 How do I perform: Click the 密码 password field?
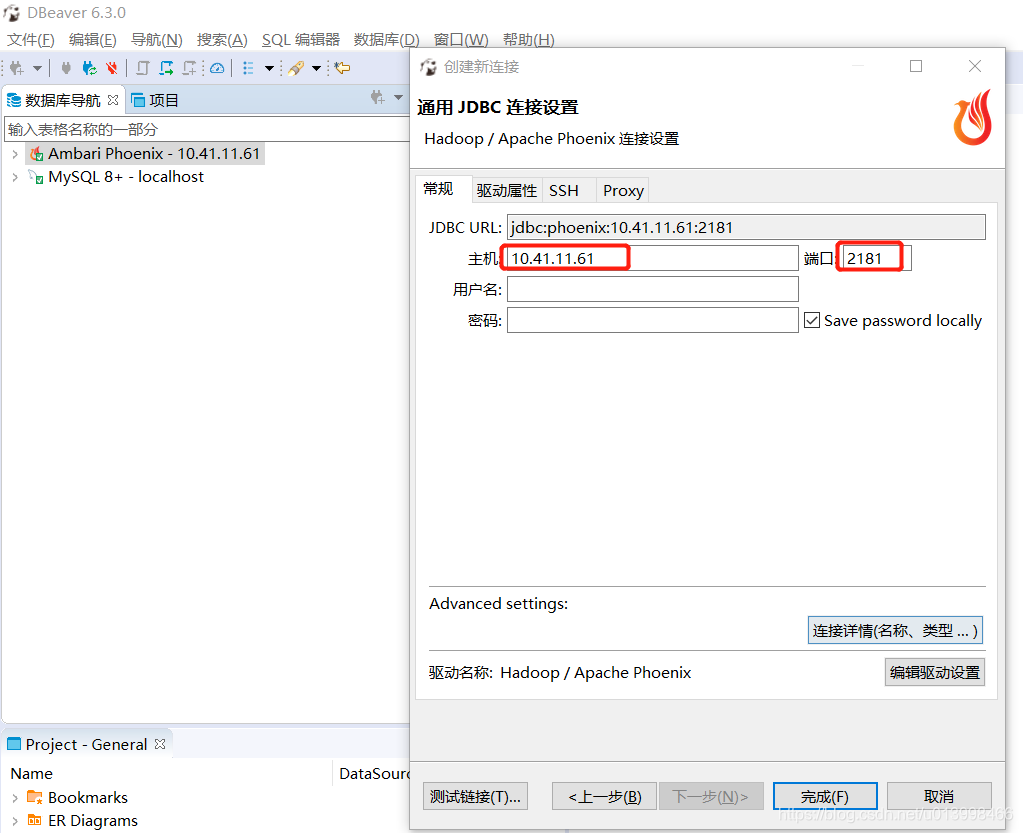[x=652, y=320]
